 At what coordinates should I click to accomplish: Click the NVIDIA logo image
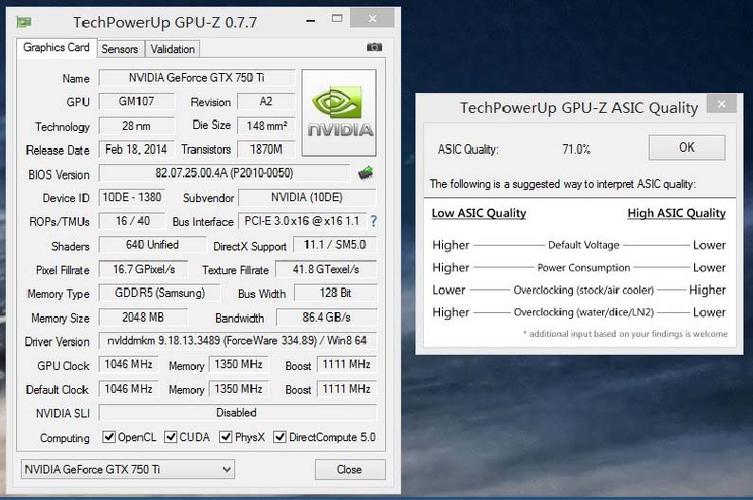click(x=339, y=113)
